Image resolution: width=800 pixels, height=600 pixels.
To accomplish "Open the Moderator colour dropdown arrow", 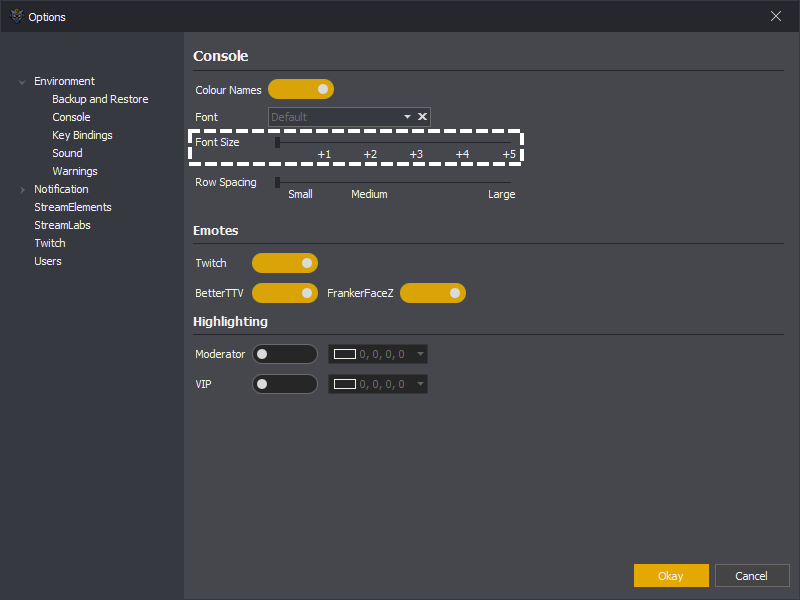I will 420,354.
